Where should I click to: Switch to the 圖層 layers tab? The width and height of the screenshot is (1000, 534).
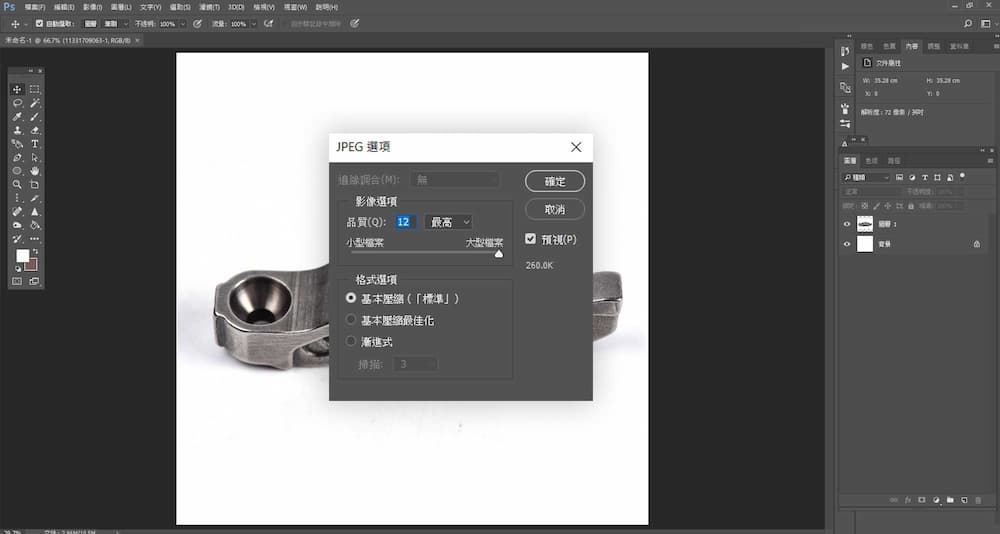(850, 161)
